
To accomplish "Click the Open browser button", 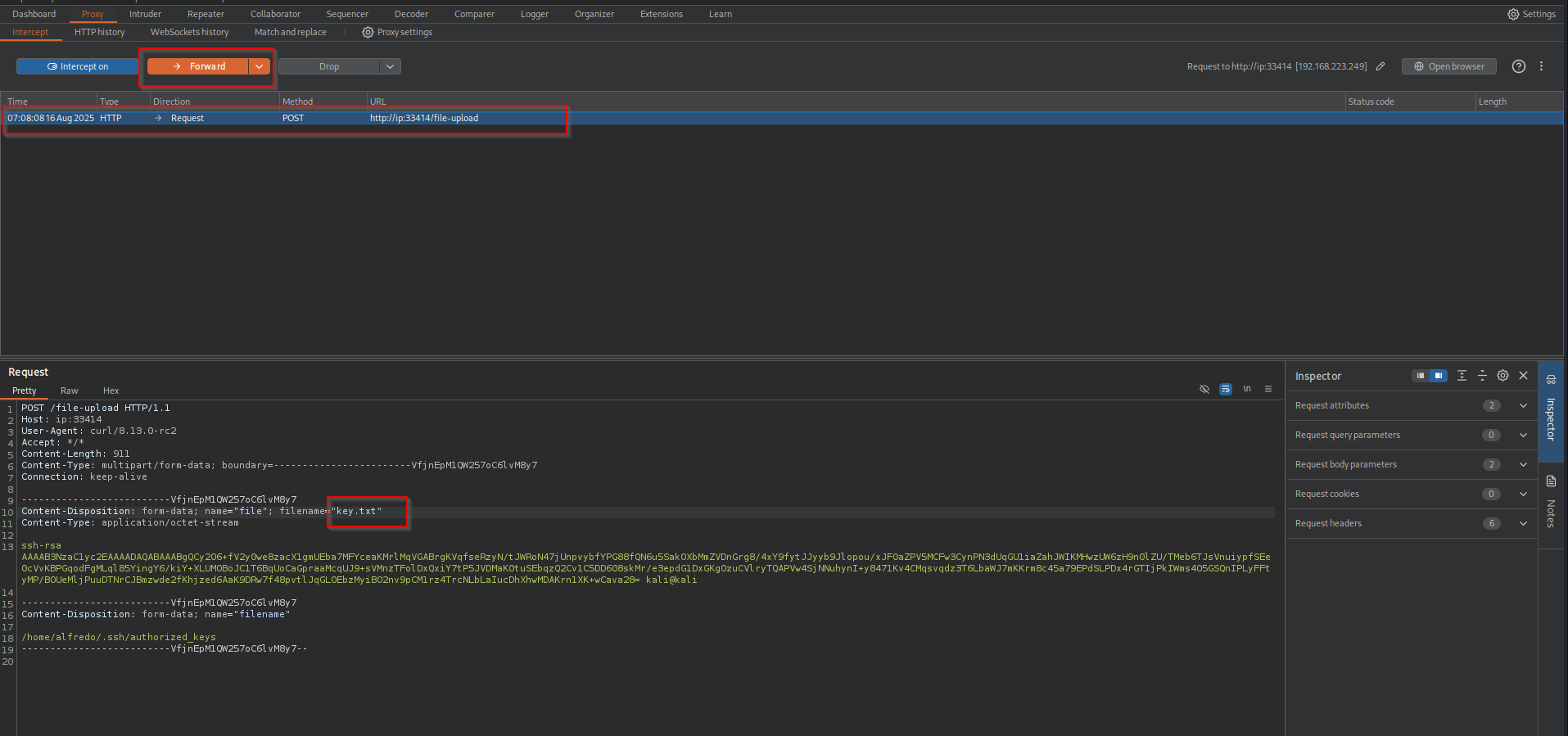I will pyautogui.click(x=1449, y=66).
